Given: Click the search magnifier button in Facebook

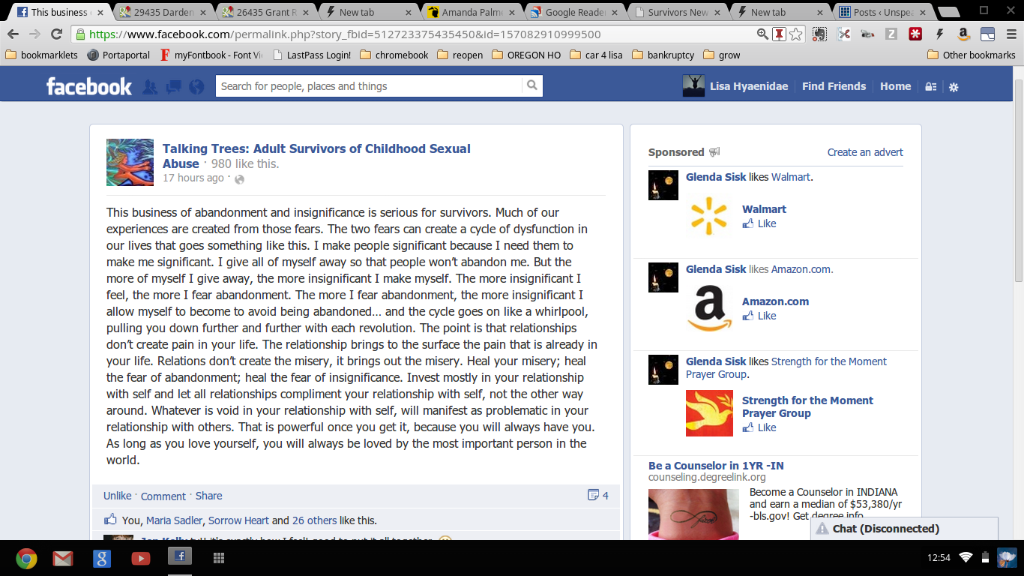Looking at the screenshot, I should (x=532, y=86).
